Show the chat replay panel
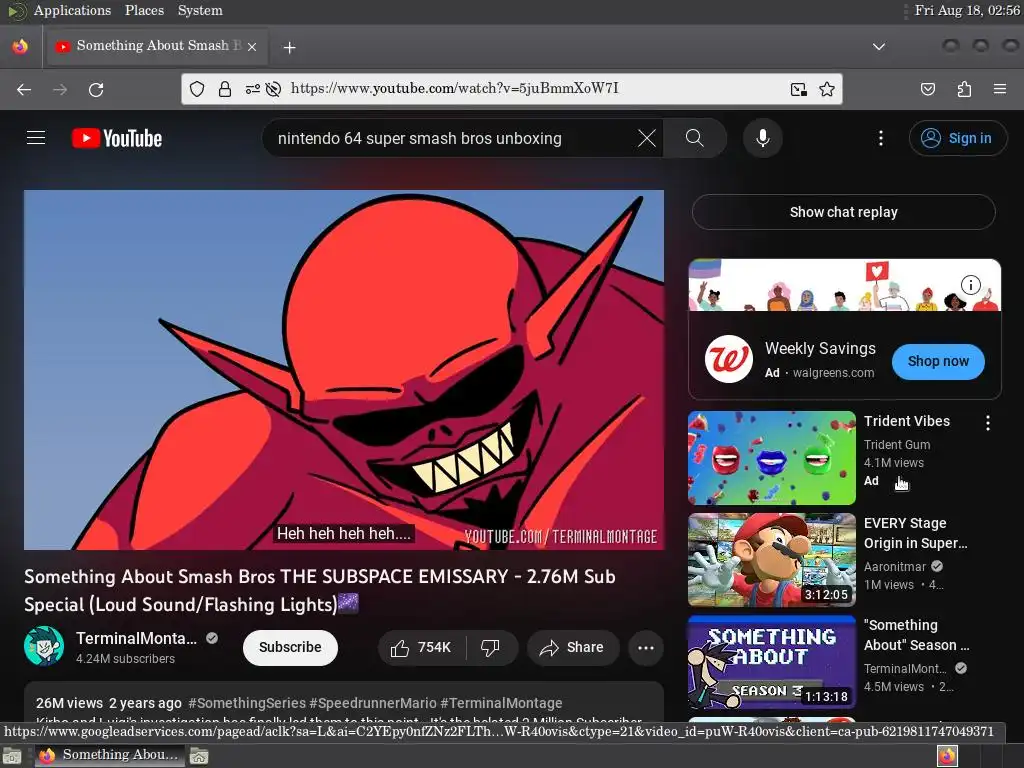The height and width of the screenshot is (768, 1024). click(843, 212)
